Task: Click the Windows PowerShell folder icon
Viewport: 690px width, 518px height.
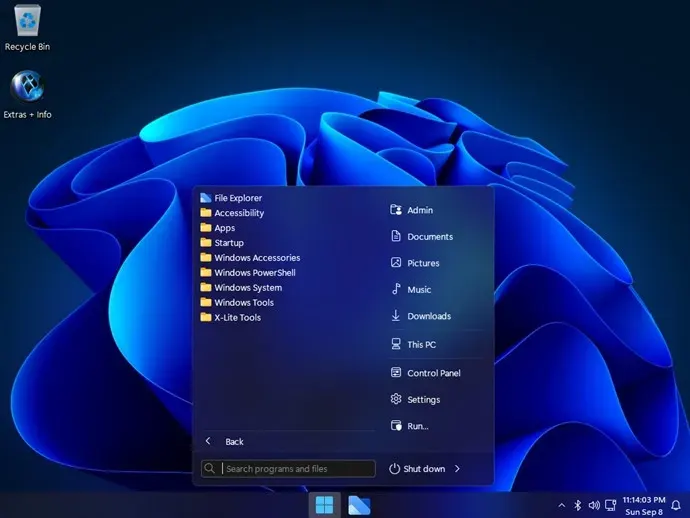Action: click(206, 273)
